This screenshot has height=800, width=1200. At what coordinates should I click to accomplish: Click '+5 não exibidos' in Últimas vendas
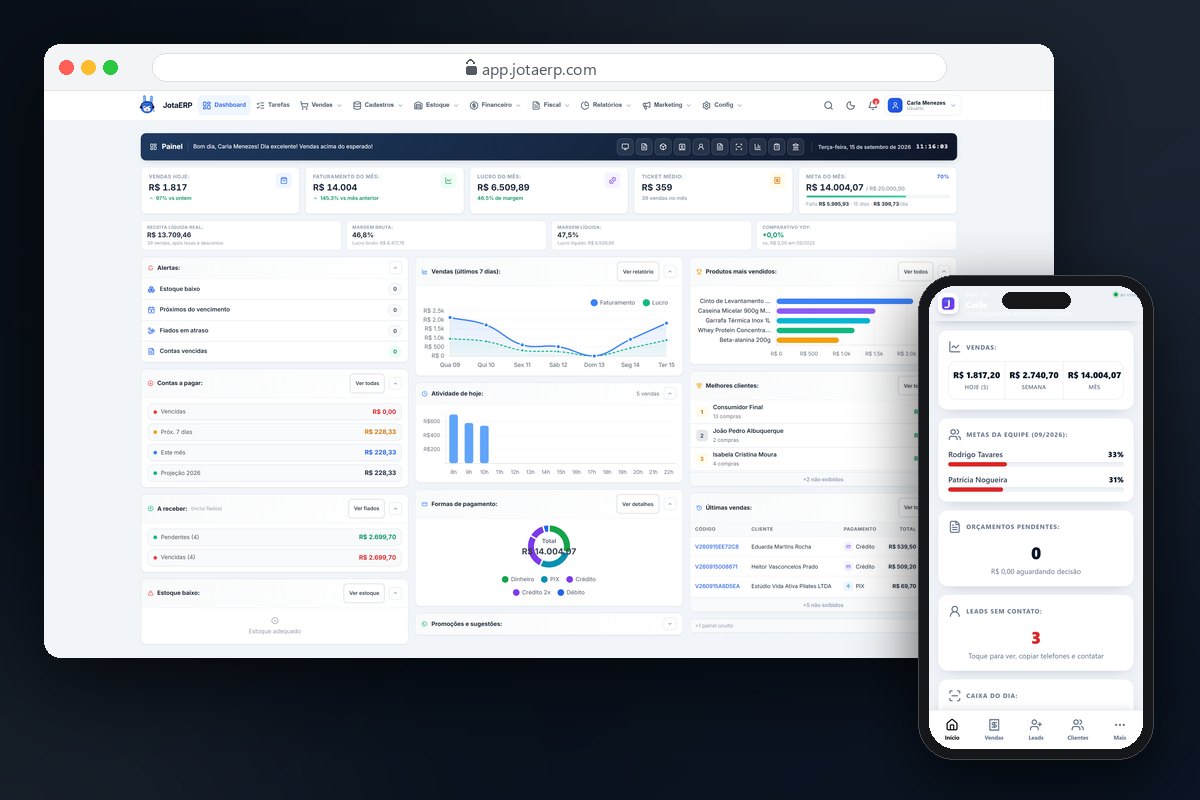822,605
